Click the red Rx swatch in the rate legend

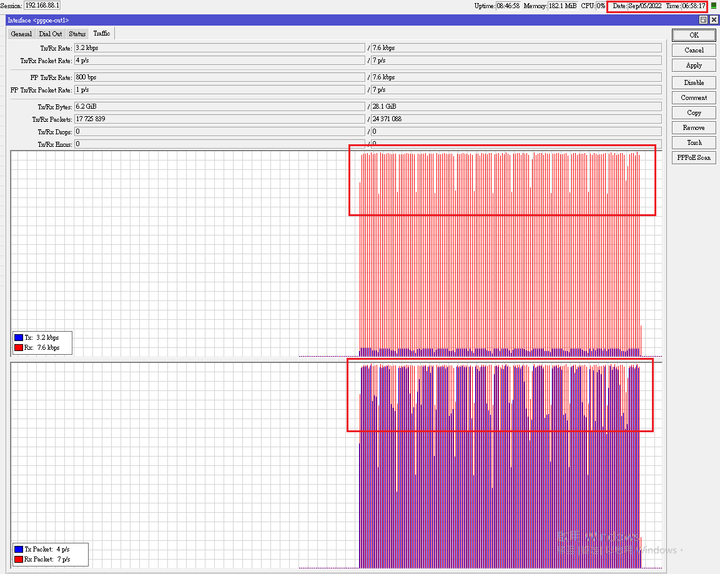pyautogui.click(x=18, y=348)
